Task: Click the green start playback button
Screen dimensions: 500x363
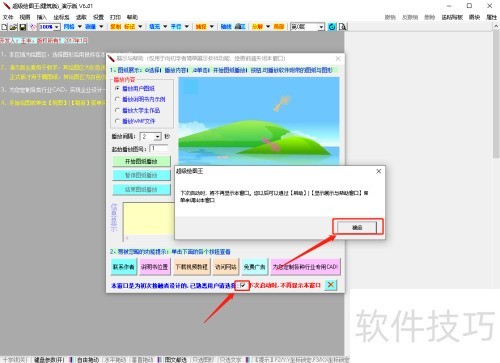Action: tap(141, 161)
